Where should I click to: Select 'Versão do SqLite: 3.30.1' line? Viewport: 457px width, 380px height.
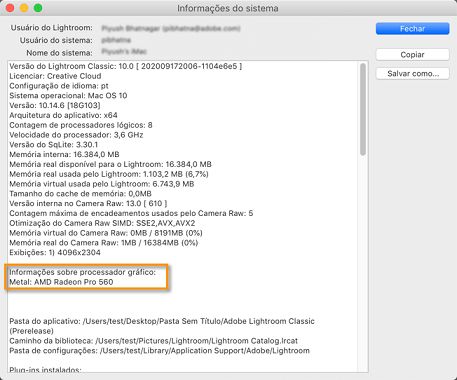tap(54, 145)
